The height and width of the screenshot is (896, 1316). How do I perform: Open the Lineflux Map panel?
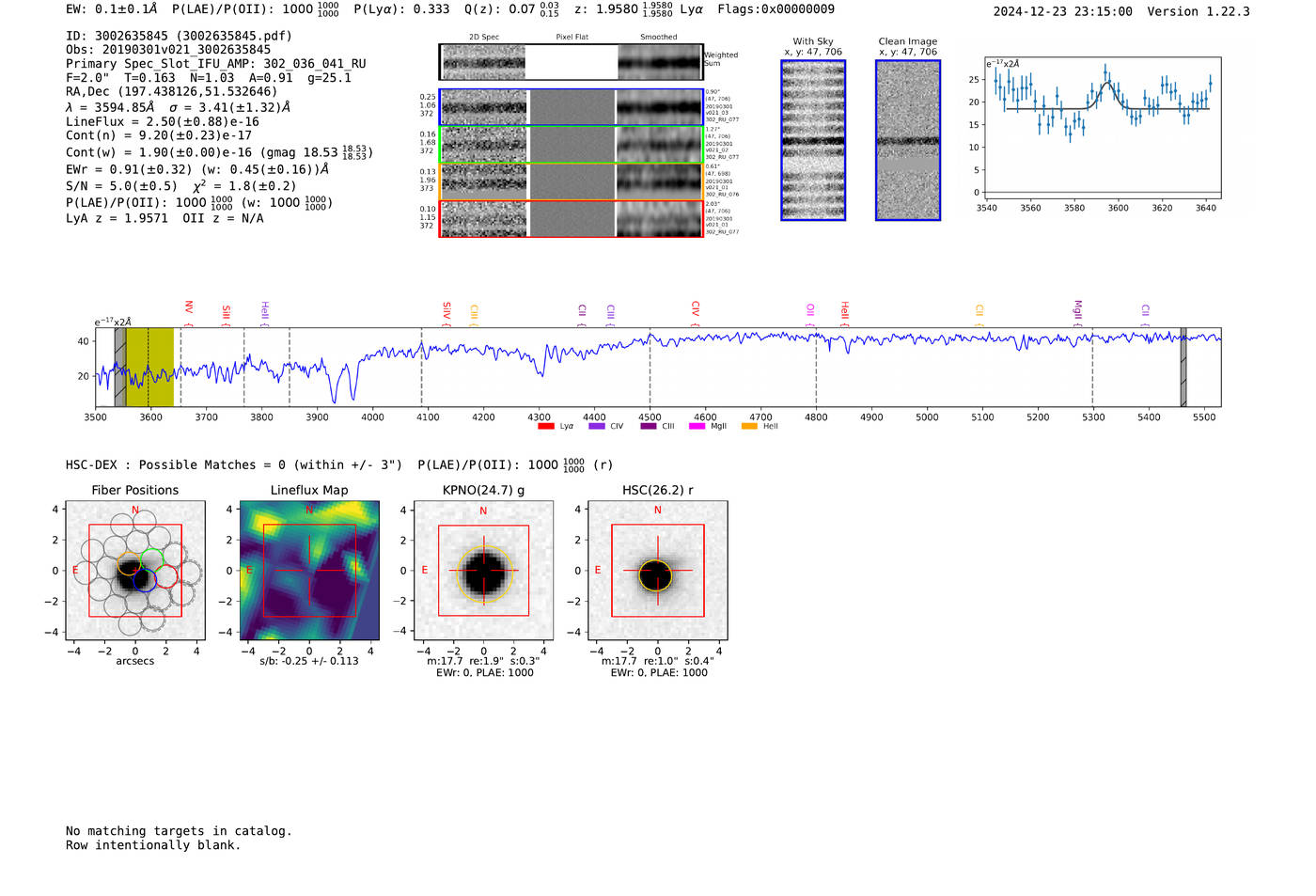coord(309,570)
